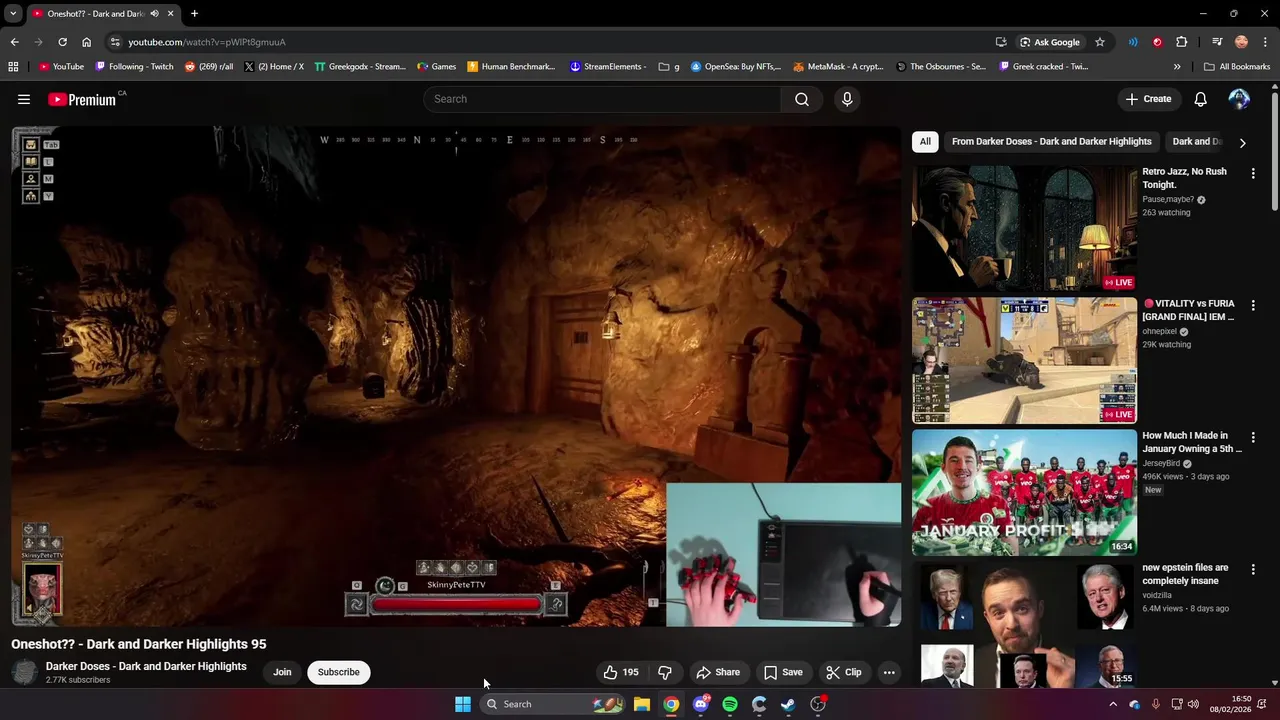Image resolution: width=1280 pixels, height=720 pixels.
Task: Click the YouTube search magnifier button
Action: pyautogui.click(x=802, y=99)
